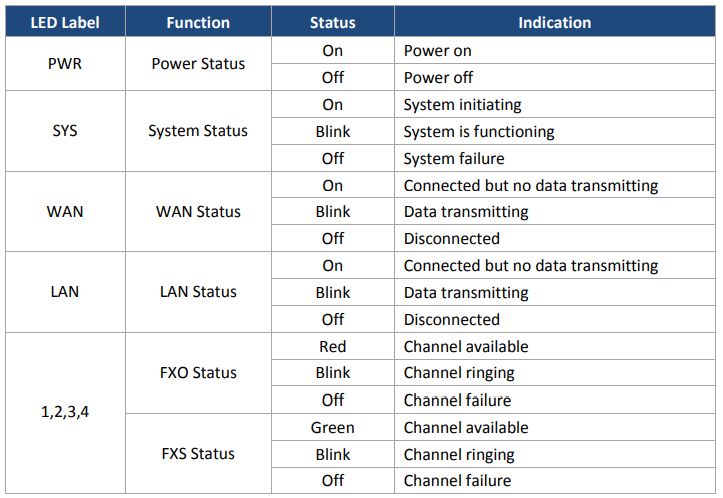Image resolution: width=723 pixels, height=498 pixels.
Task: Select the Indication column header
Action: pyautogui.click(x=554, y=22)
